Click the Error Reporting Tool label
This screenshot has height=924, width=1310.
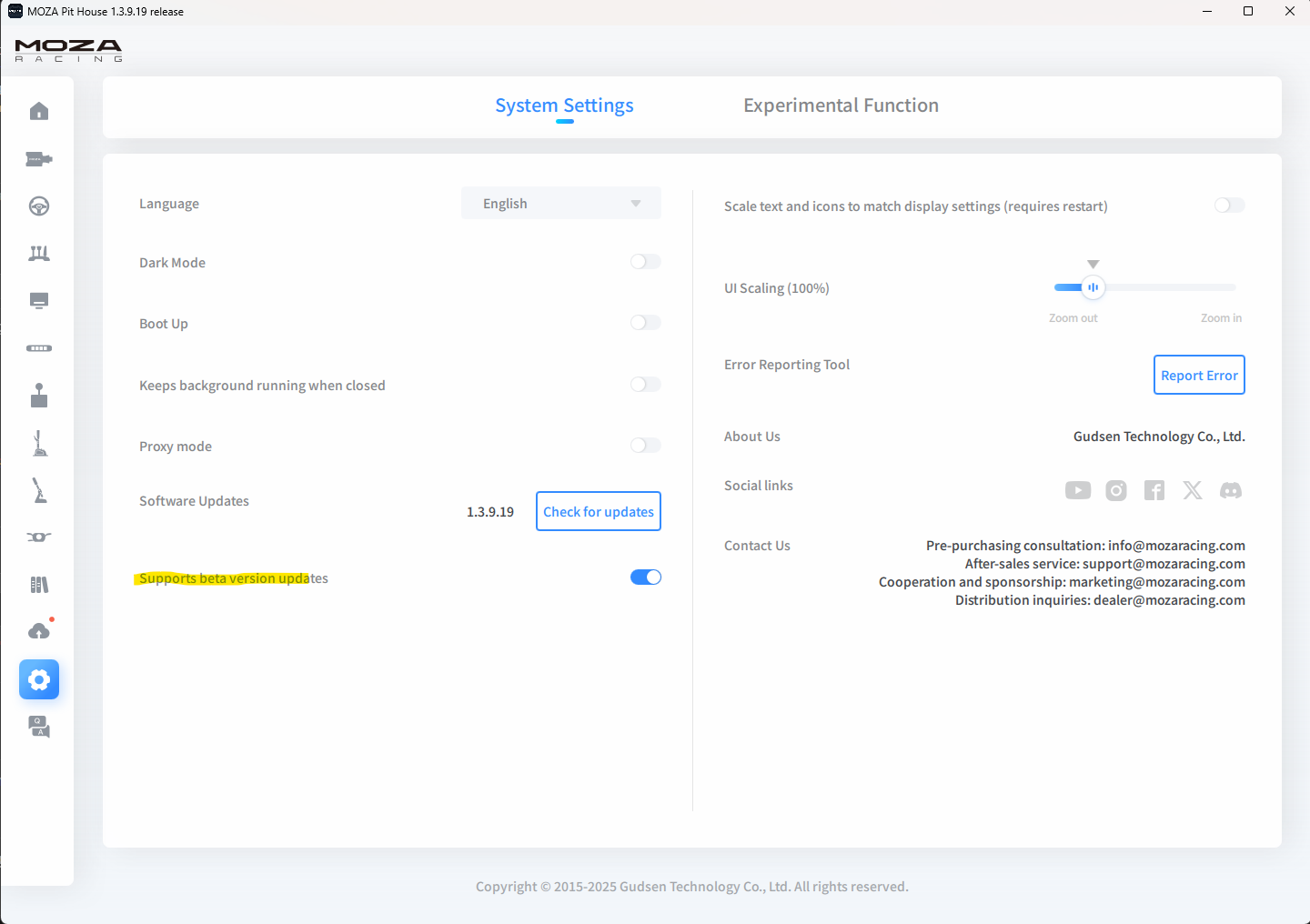(787, 365)
